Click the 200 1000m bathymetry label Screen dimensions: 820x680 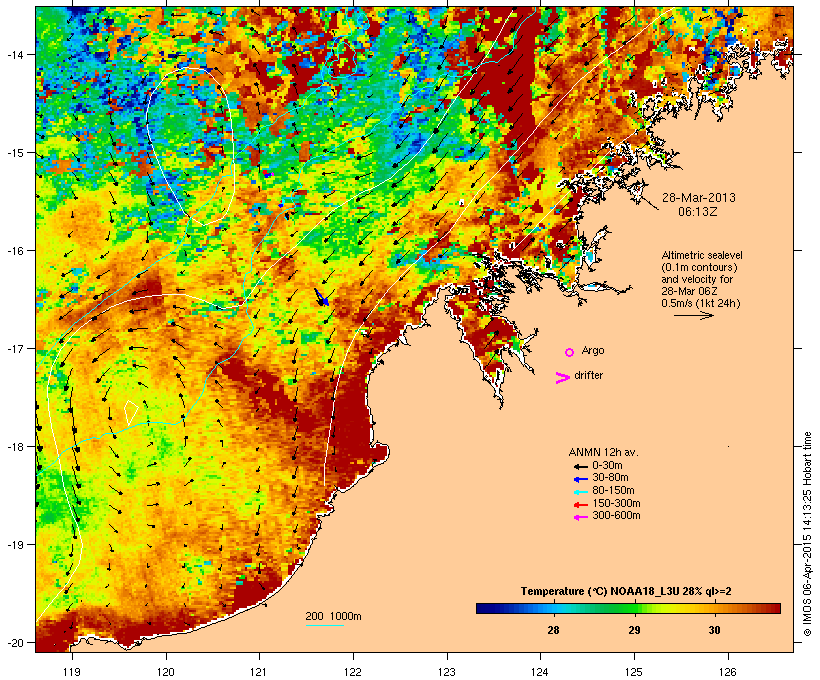click(x=333, y=616)
